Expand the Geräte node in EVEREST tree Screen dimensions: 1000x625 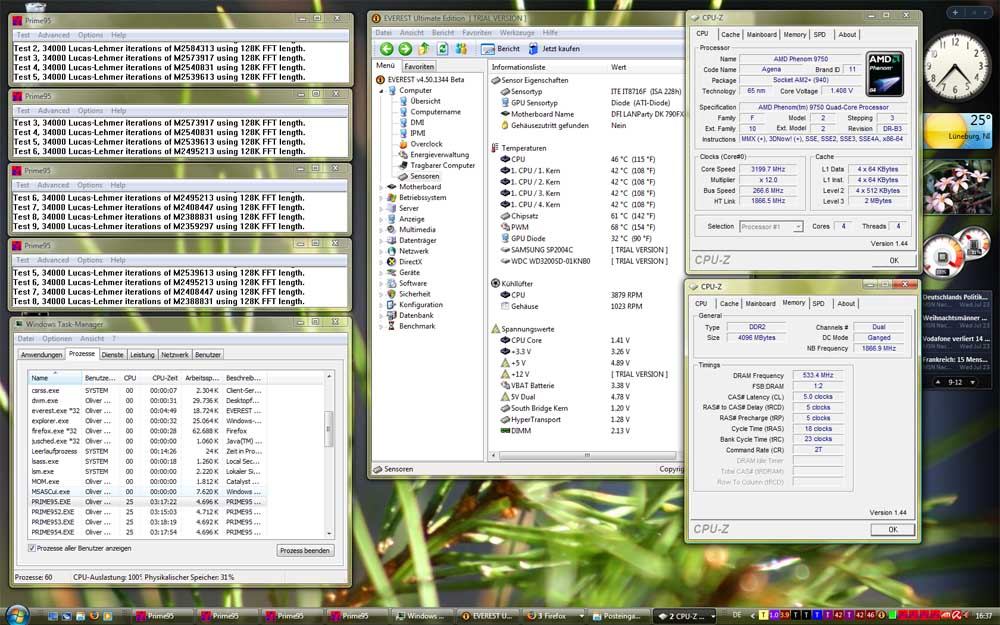[x=381, y=273]
